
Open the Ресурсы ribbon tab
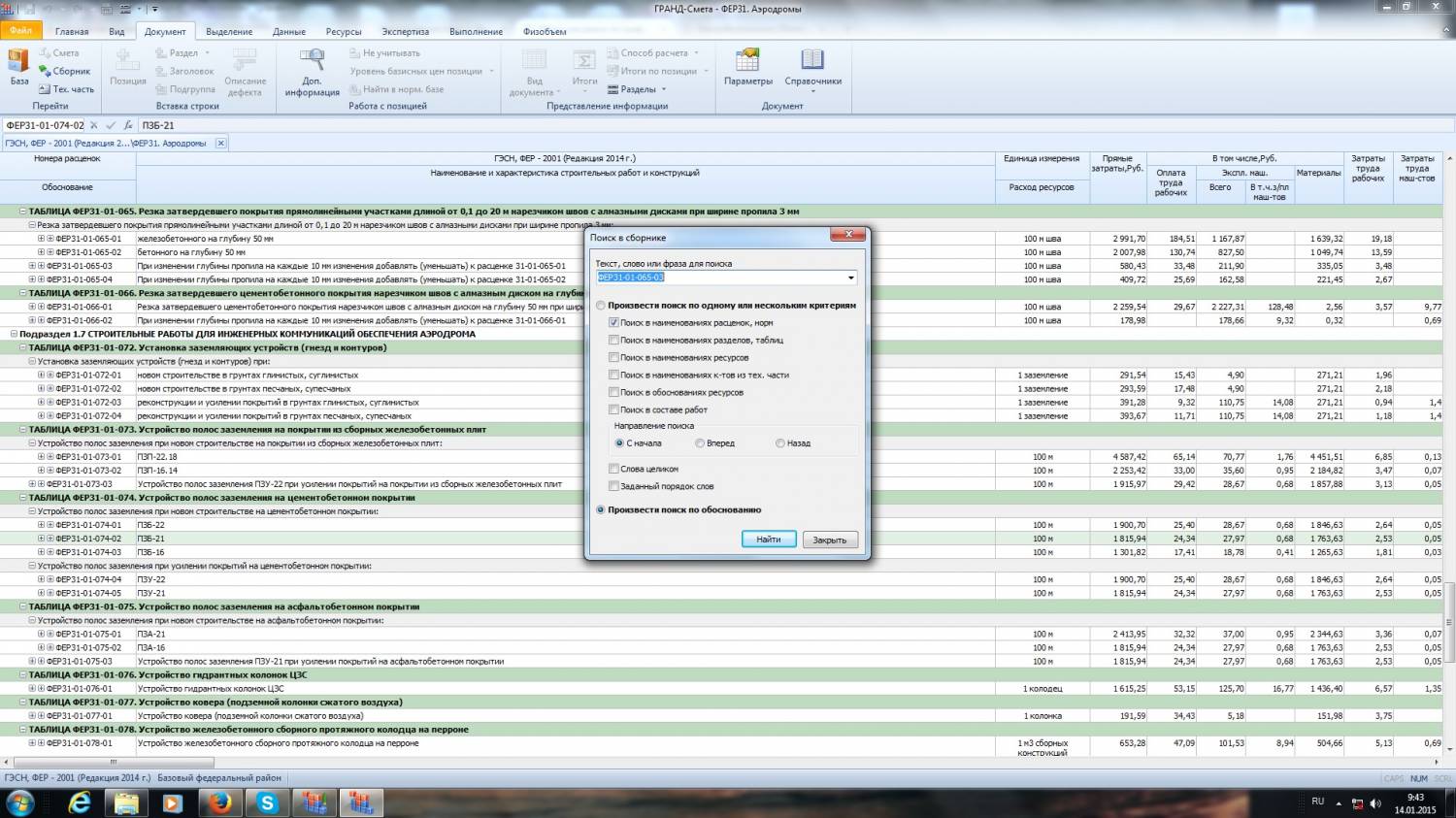pyautogui.click(x=344, y=32)
